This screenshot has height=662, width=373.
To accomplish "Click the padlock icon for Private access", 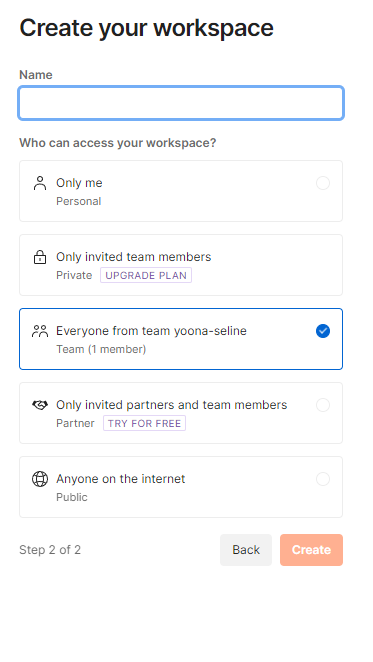I will (40, 257).
